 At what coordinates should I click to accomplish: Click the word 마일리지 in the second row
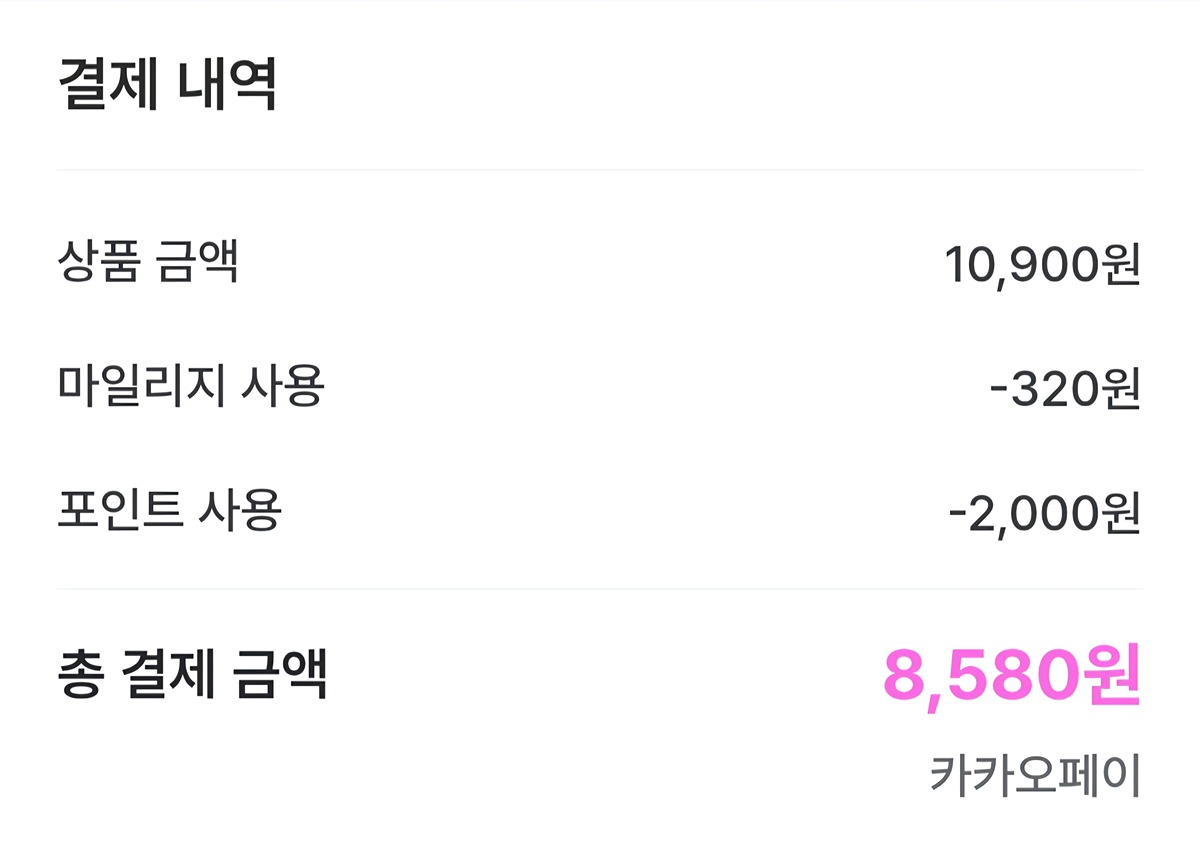140,387
